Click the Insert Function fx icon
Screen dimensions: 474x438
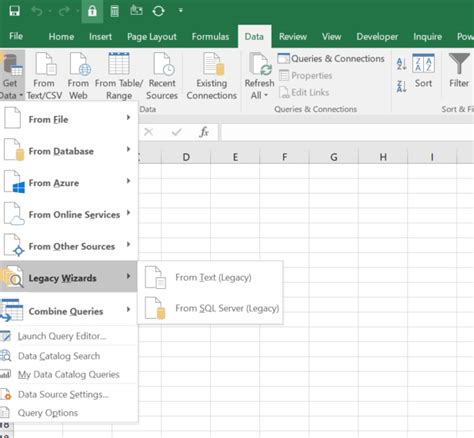click(x=204, y=132)
